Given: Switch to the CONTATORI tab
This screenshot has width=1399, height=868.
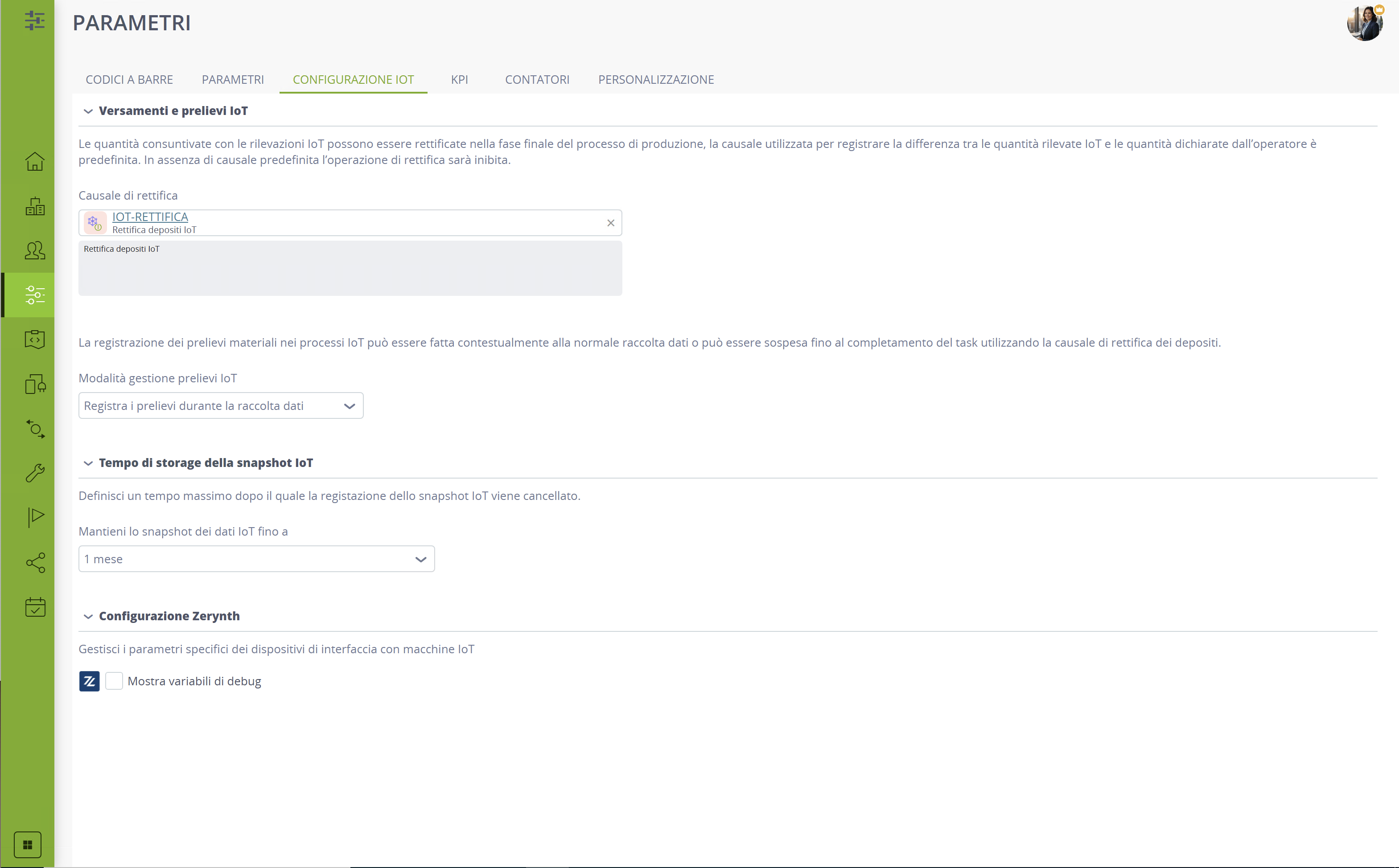Looking at the screenshot, I should click(537, 80).
